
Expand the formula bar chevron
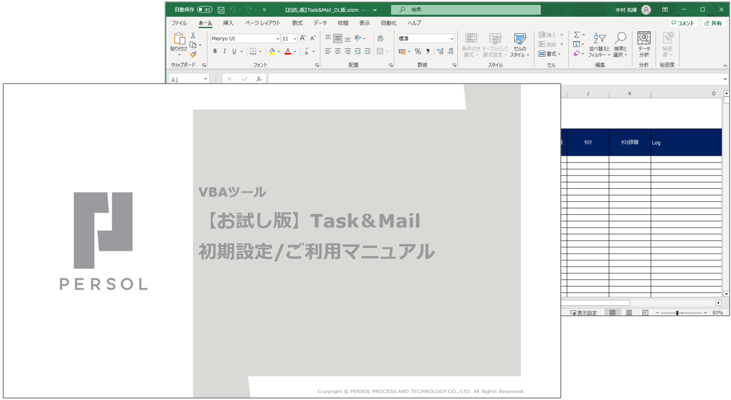coord(725,79)
